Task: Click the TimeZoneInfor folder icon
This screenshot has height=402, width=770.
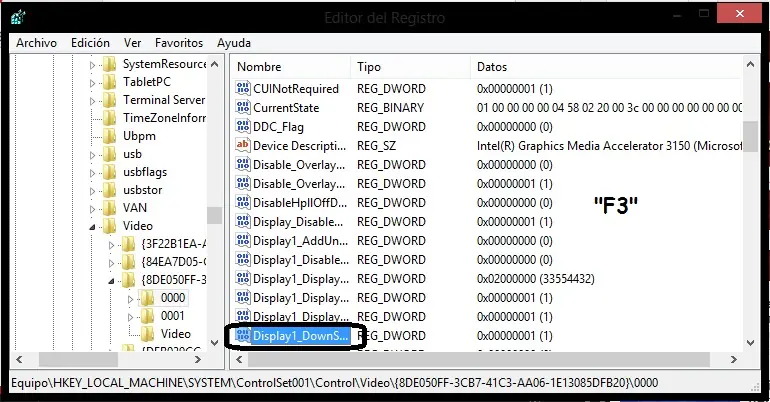Action: click(x=110, y=118)
